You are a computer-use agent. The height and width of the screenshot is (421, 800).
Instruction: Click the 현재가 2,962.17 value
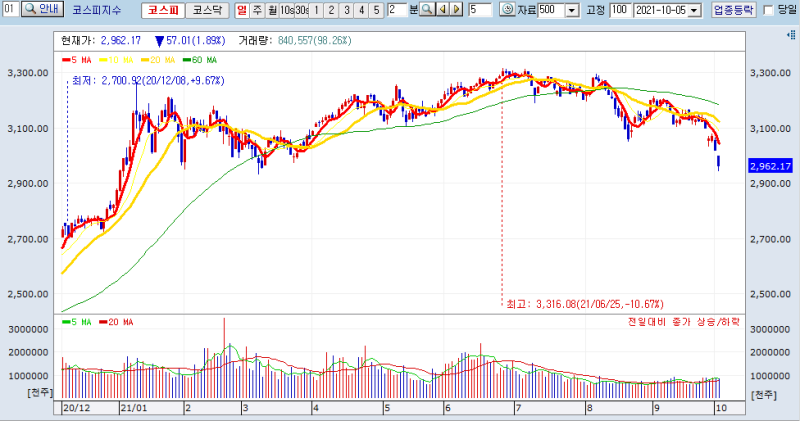(120, 41)
